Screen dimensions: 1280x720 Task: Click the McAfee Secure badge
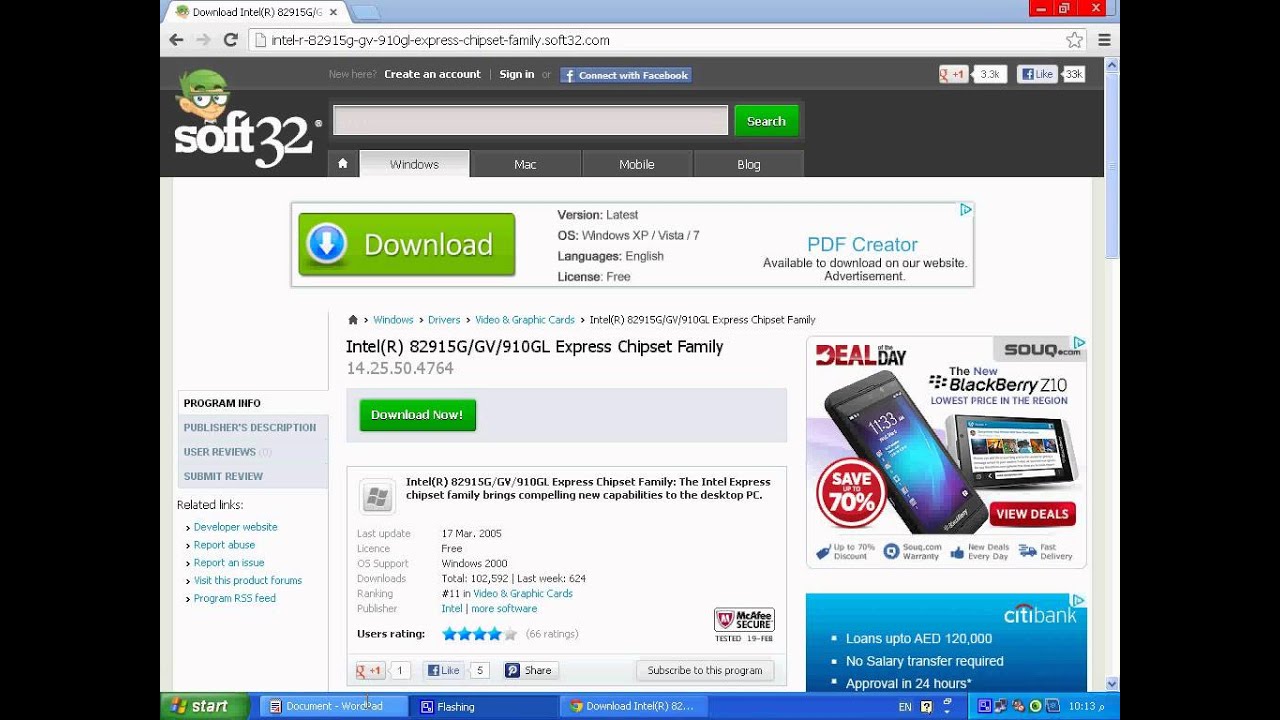(744, 625)
